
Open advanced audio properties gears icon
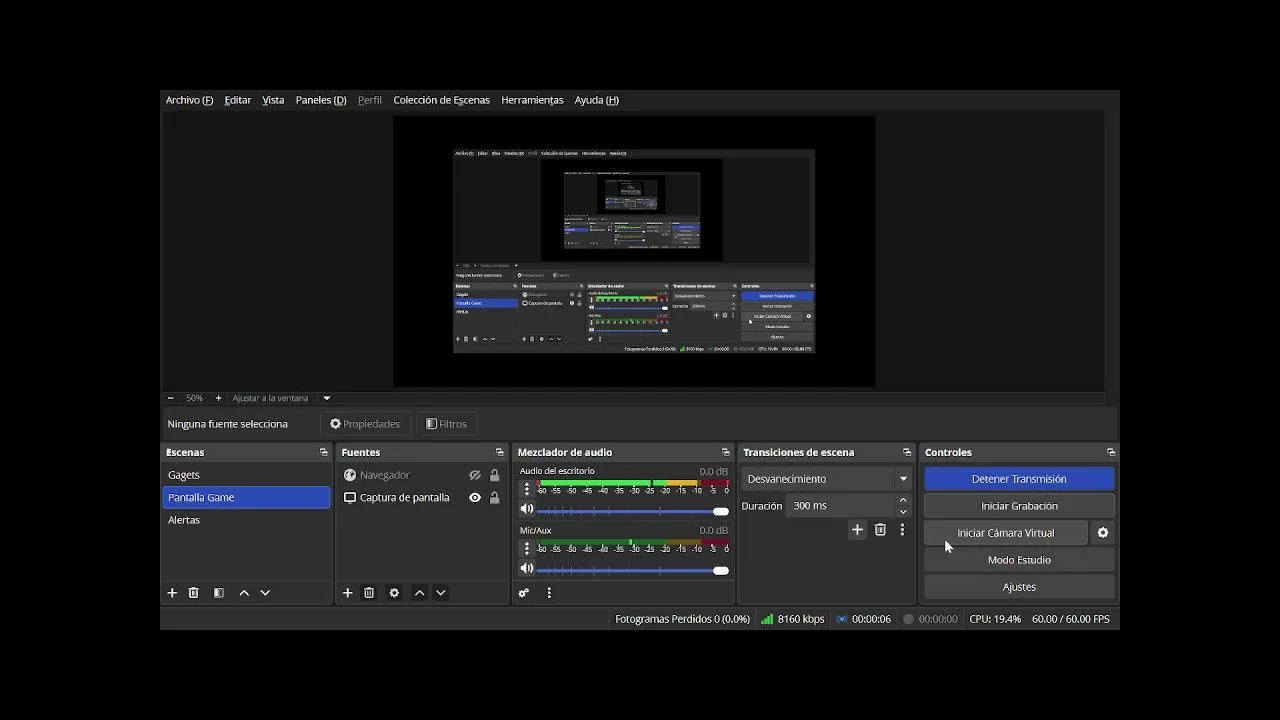click(x=524, y=593)
